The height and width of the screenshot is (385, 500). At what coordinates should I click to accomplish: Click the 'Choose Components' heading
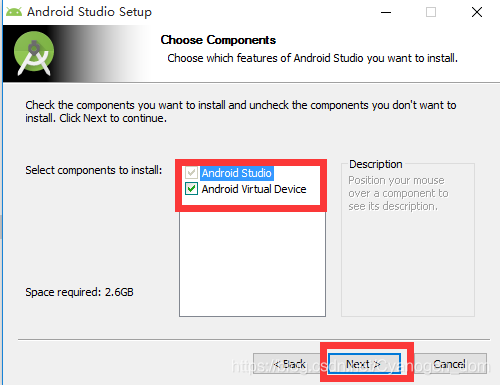(218, 40)
